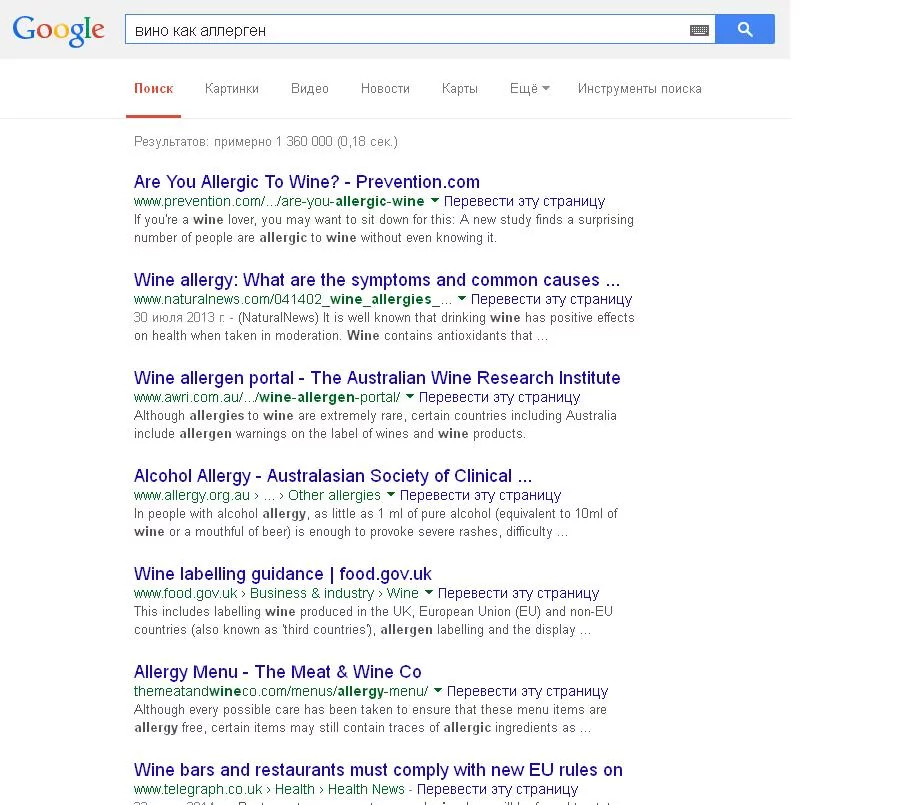
Task: Click the blue magnifier search button
Action: [744, 29]
